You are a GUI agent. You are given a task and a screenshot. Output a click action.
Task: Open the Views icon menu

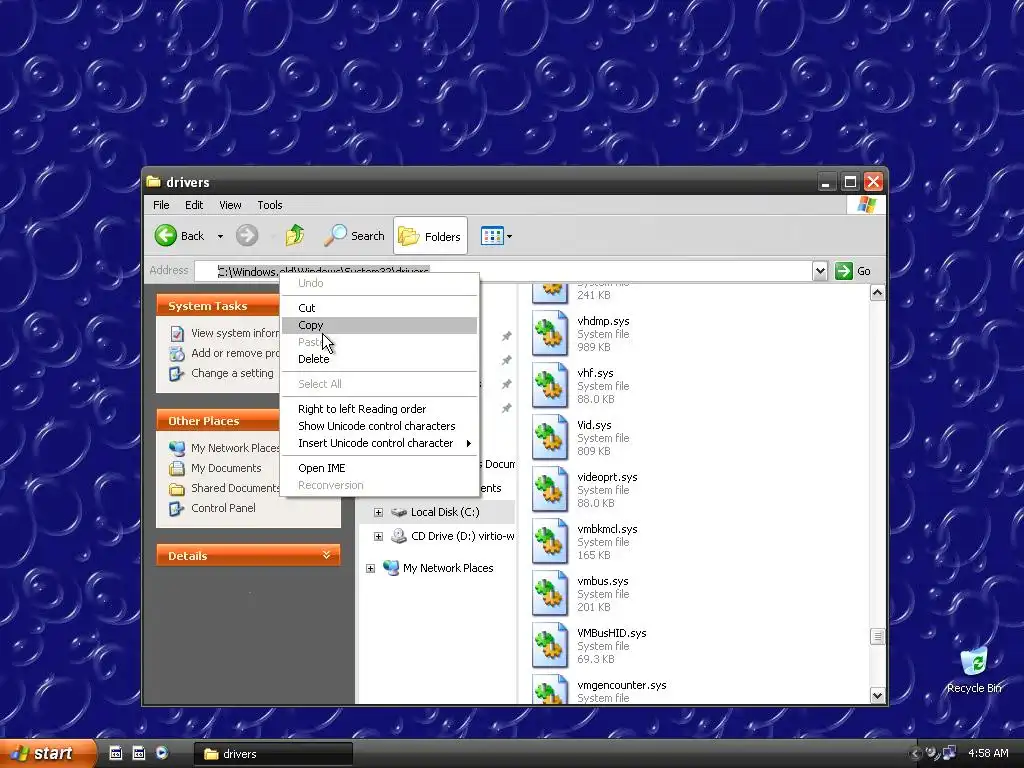(492, 236)
